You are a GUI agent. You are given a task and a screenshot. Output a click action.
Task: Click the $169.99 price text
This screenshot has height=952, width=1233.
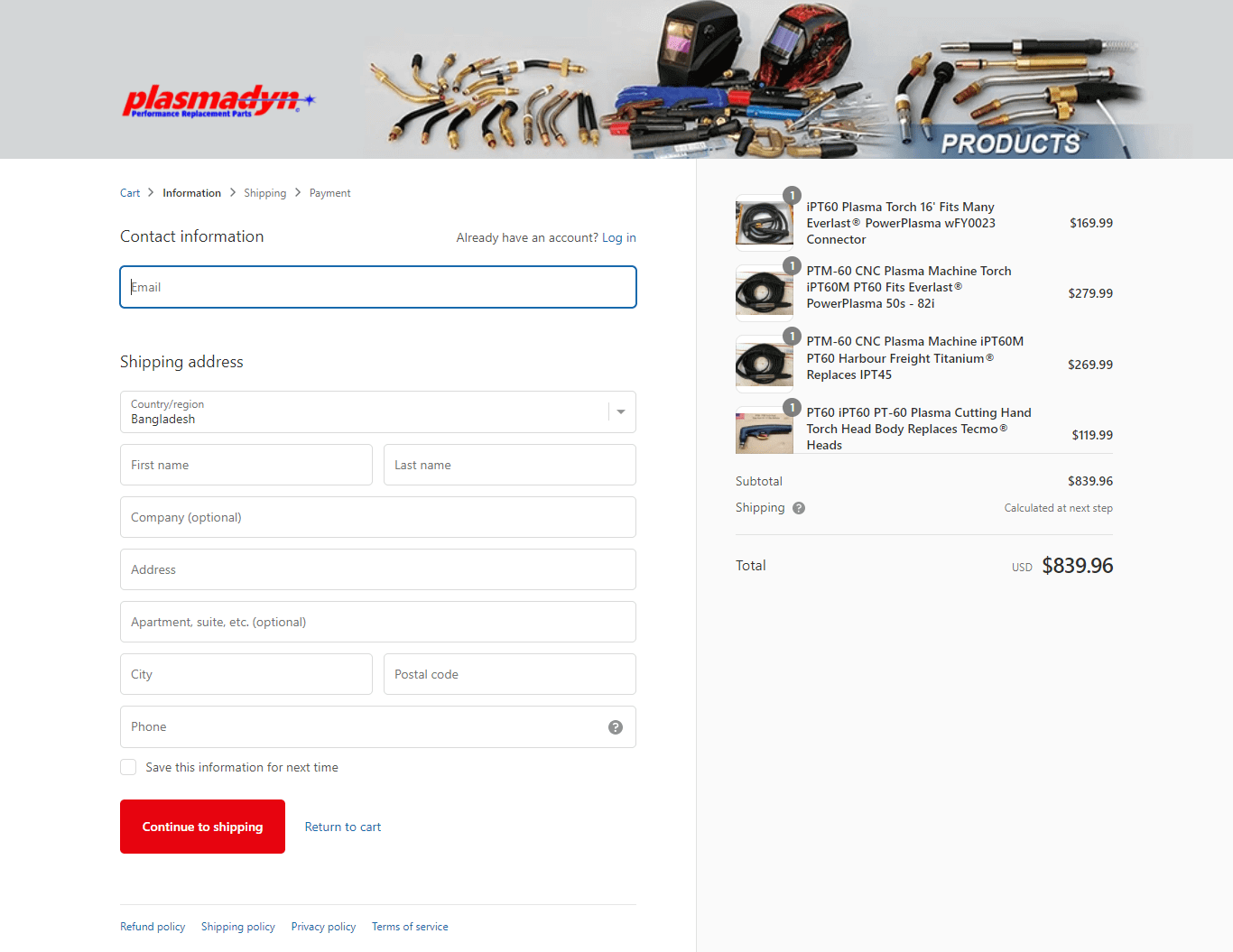pyautogui.click(x=1091, y=223)
